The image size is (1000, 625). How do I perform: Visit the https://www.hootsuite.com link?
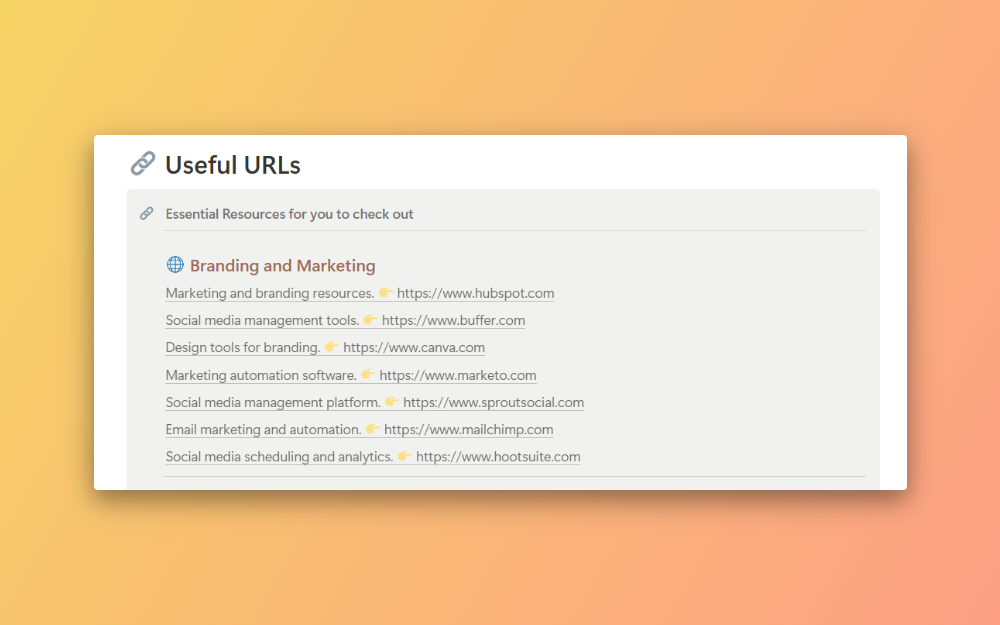[498, 457]
